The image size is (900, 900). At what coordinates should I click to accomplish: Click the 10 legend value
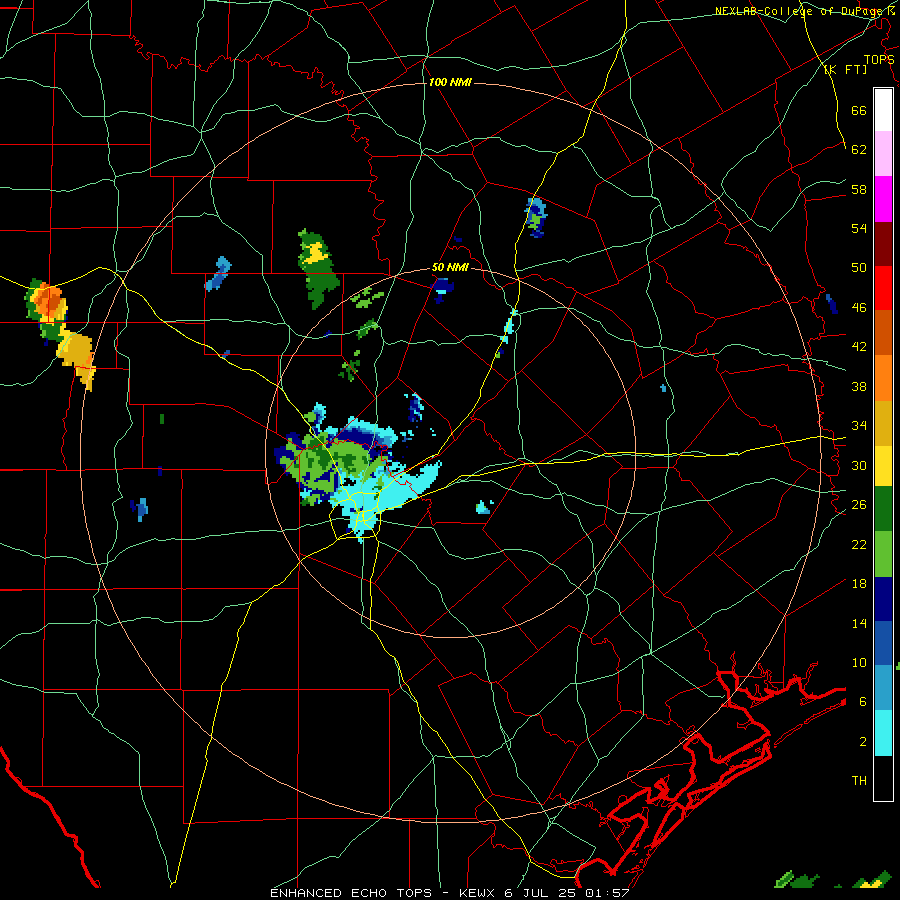pyautogui.click(x=859, y=662)
